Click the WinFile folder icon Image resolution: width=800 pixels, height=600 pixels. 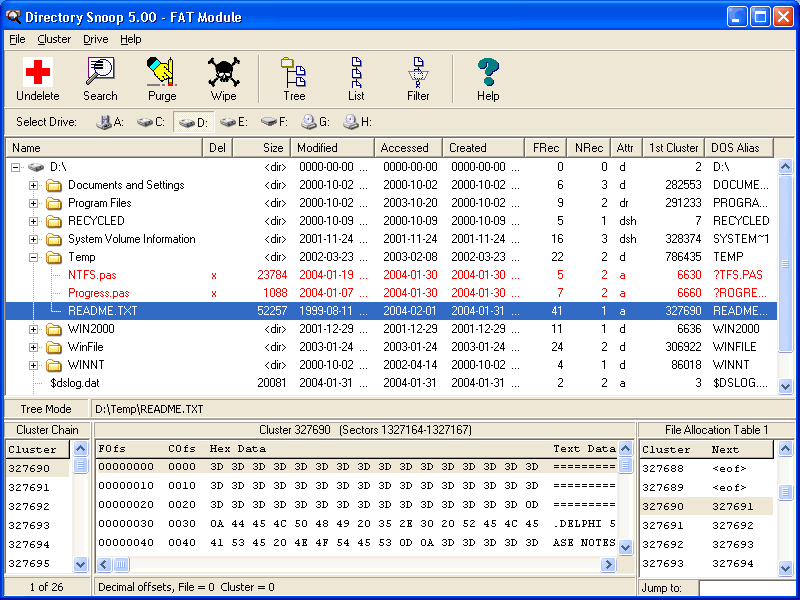pyautogui.click(x=54, y=347)
